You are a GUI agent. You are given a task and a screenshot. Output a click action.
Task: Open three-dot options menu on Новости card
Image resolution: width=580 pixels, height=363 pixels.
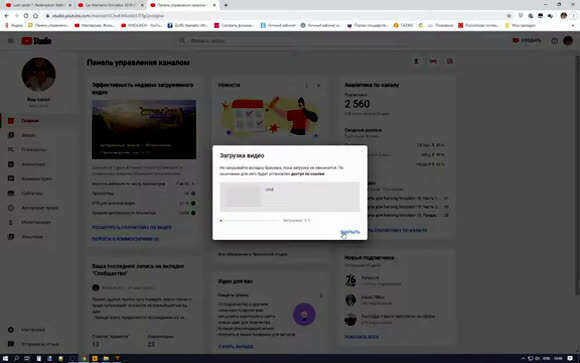[x=306, y=85]
